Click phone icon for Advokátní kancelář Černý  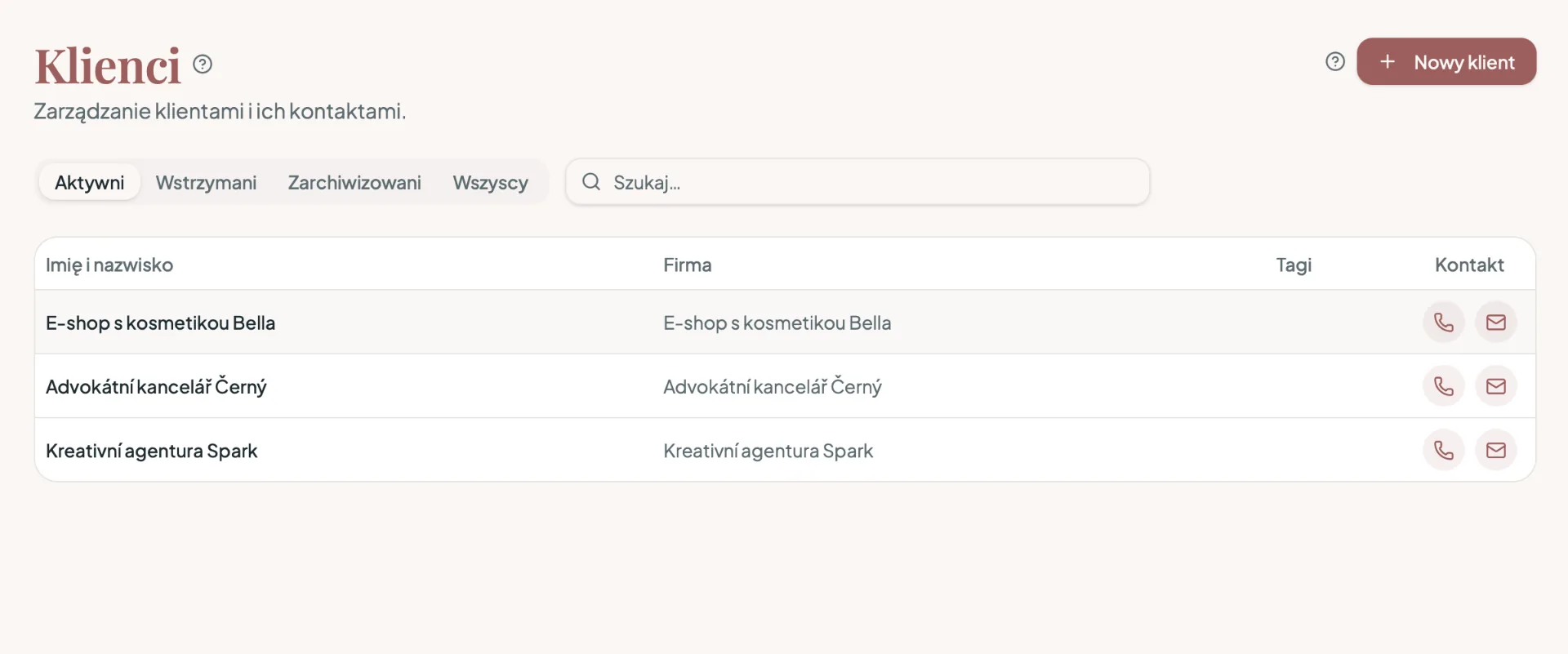(x=1444, y=386)
